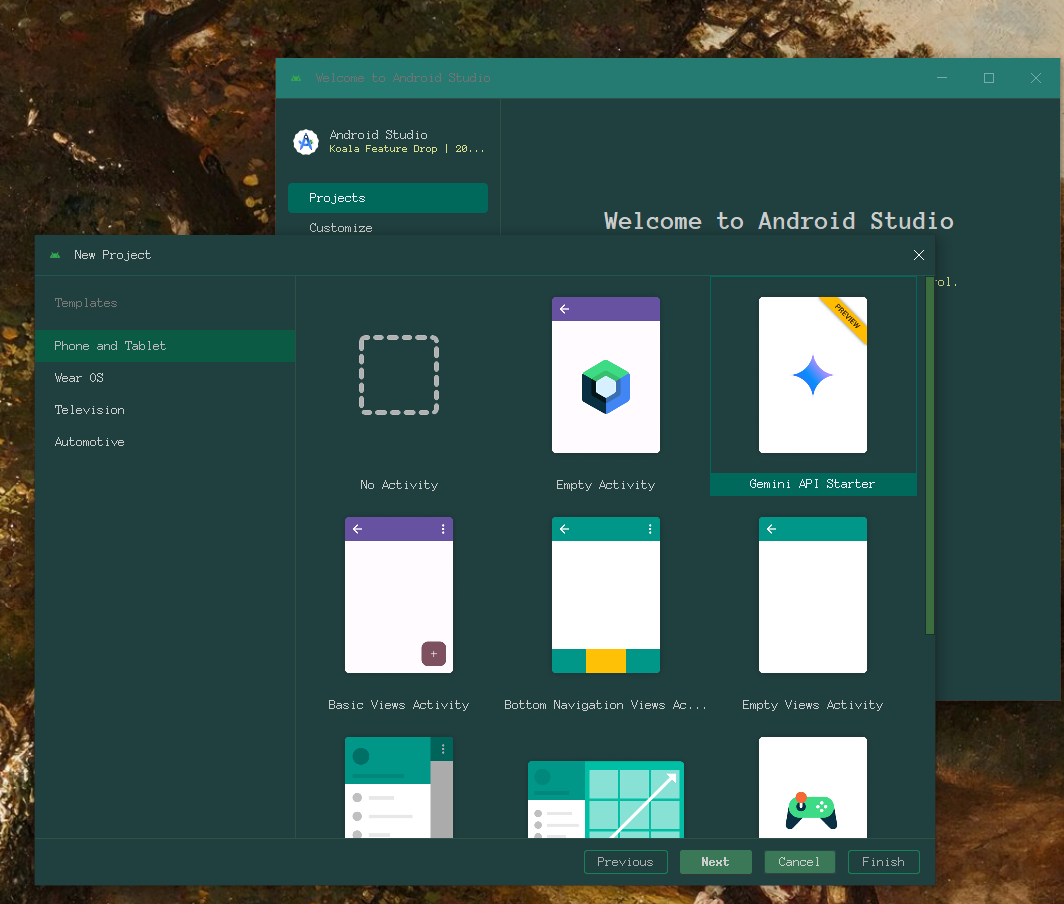Open Customize in the Welcome window
The width and height of the screenshot is (1064, 904).
click(x=387, y=227)
